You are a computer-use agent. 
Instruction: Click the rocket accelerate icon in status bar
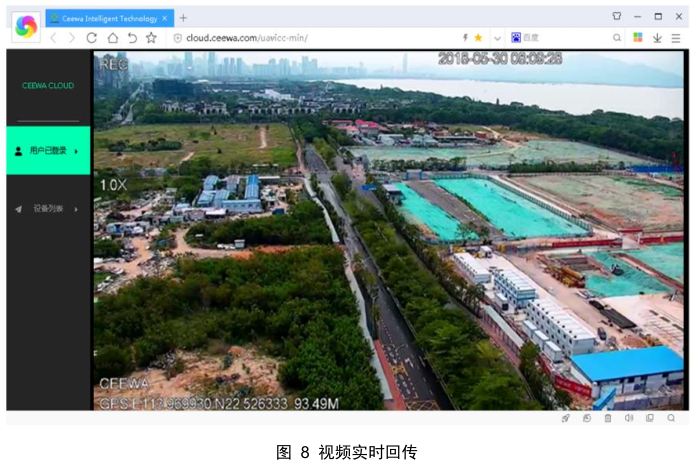[x=566, y=418]
